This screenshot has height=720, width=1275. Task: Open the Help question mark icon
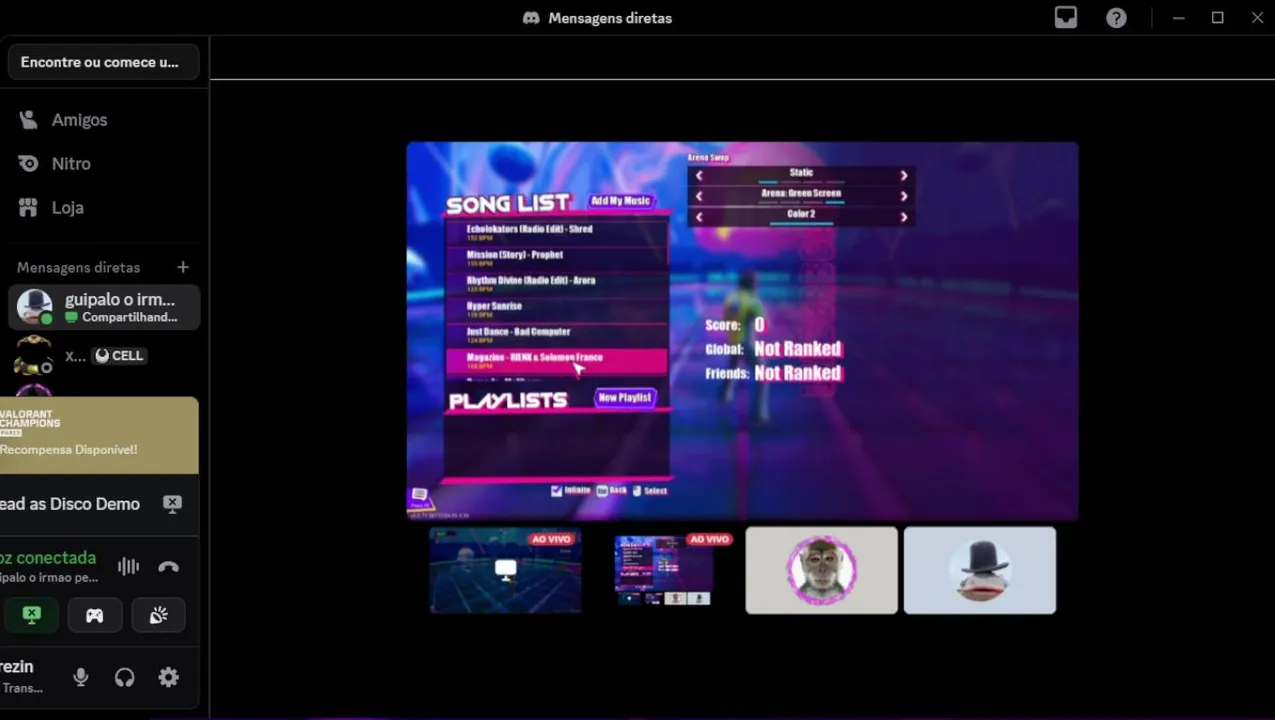tap(1116, 18)
